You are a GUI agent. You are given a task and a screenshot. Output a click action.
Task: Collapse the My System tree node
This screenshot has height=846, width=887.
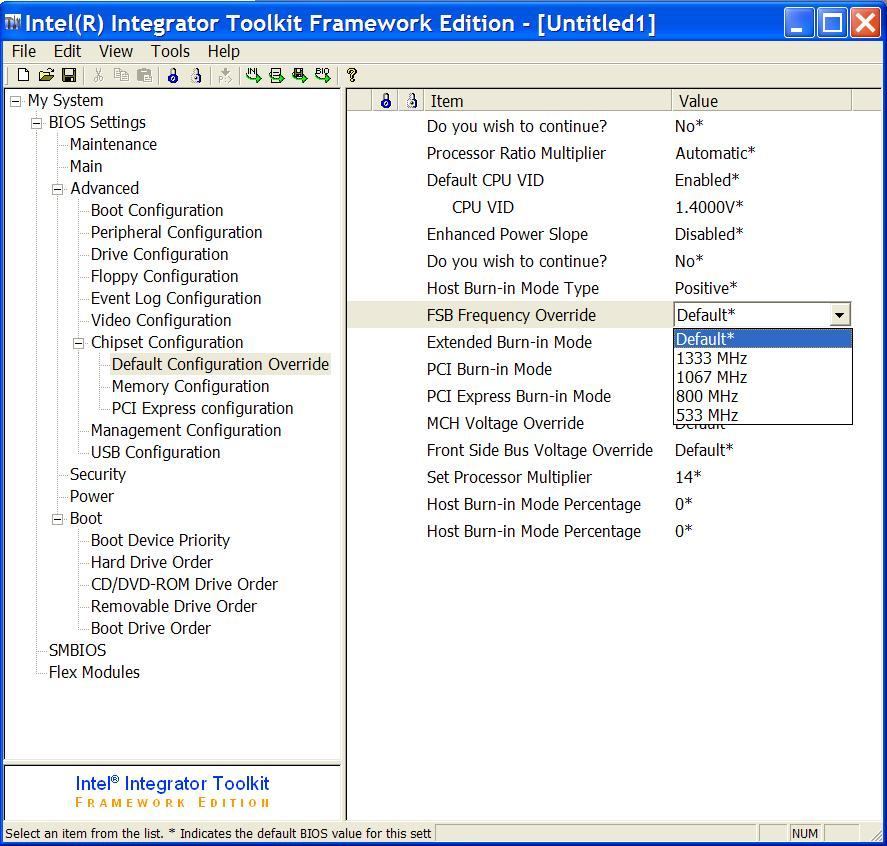(x=16, y=101)
